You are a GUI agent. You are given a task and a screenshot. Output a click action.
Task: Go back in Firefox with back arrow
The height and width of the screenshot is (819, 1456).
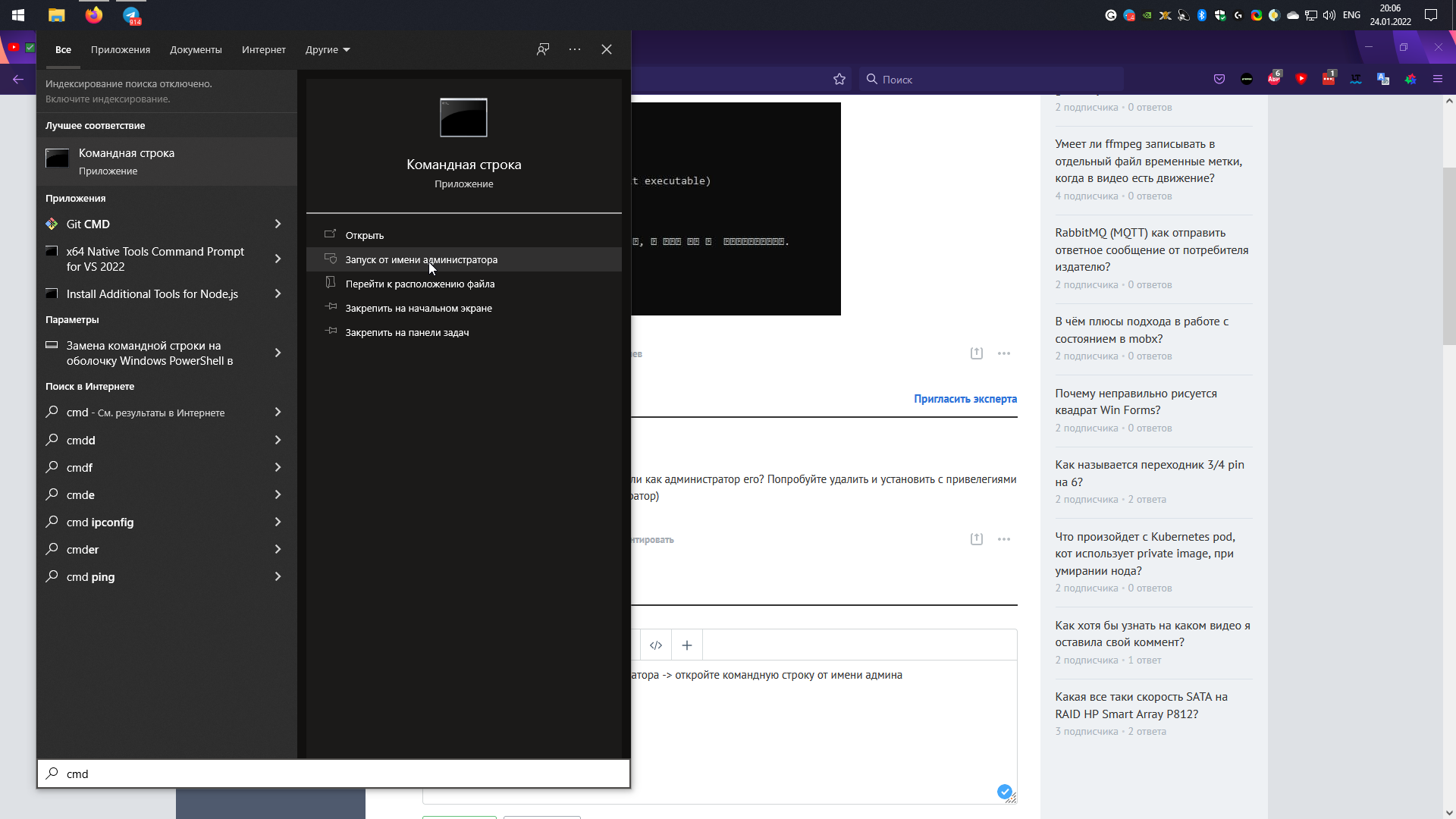point(18,79)
